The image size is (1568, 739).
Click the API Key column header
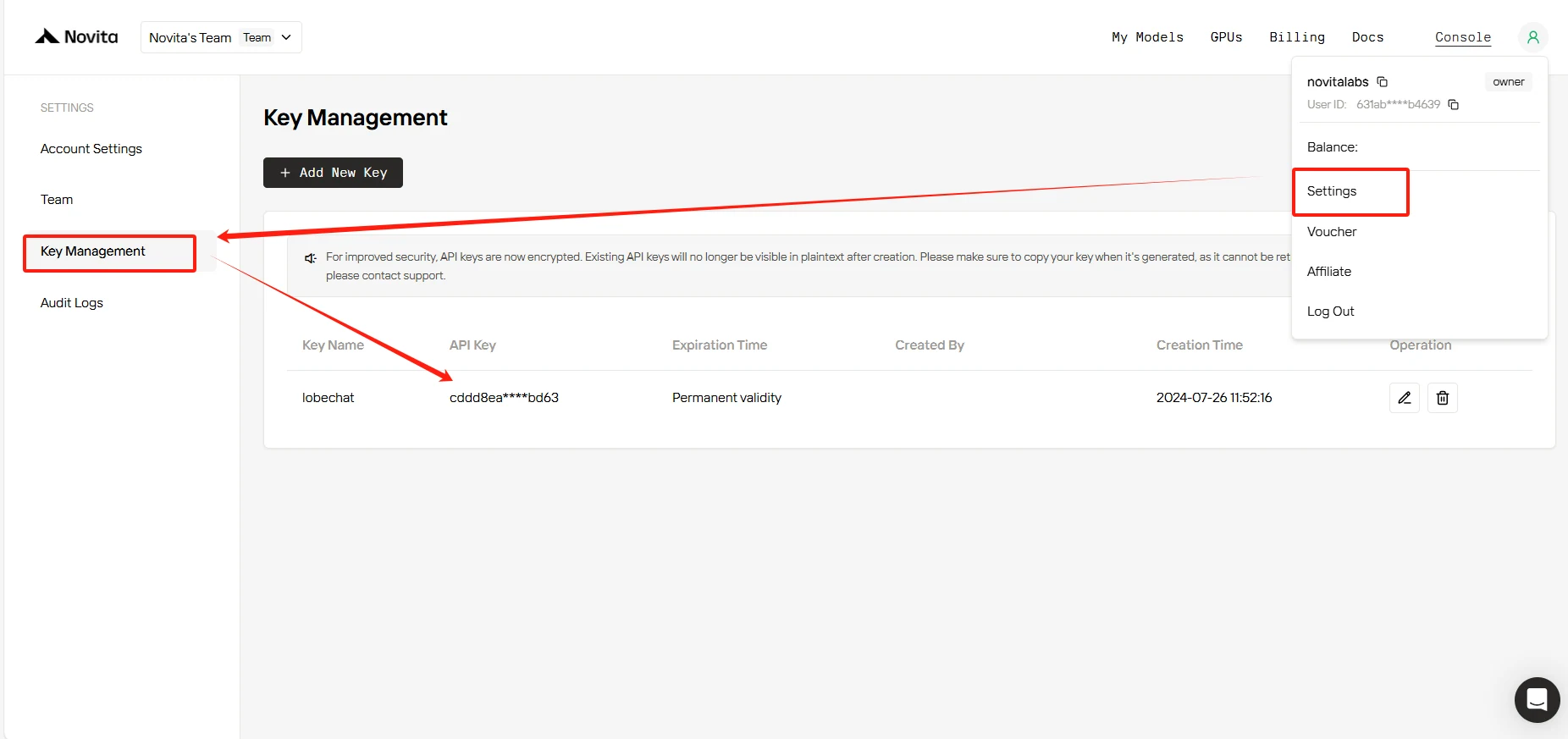tap(472, 345)
